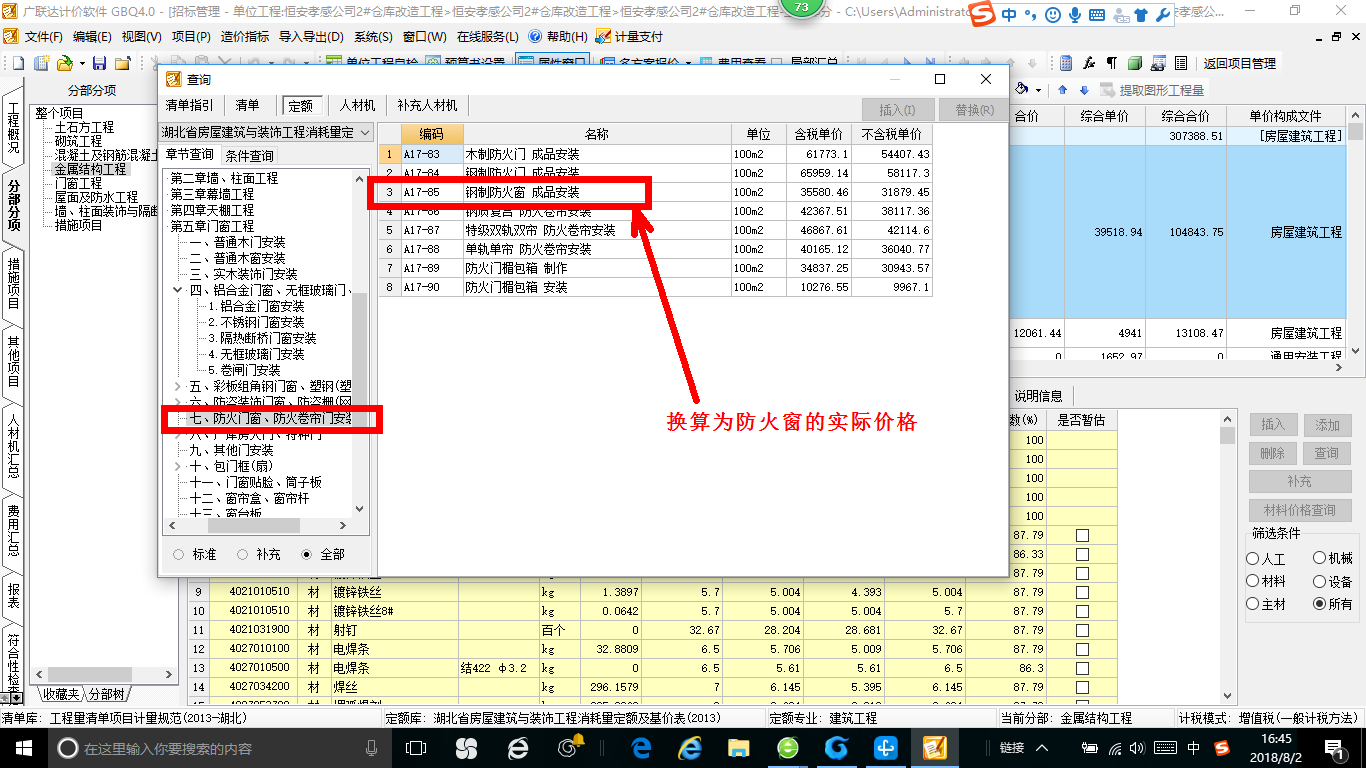1366x768 pixels.
Task: Click 材料价格查询 button
Action: click(1299, 509)
